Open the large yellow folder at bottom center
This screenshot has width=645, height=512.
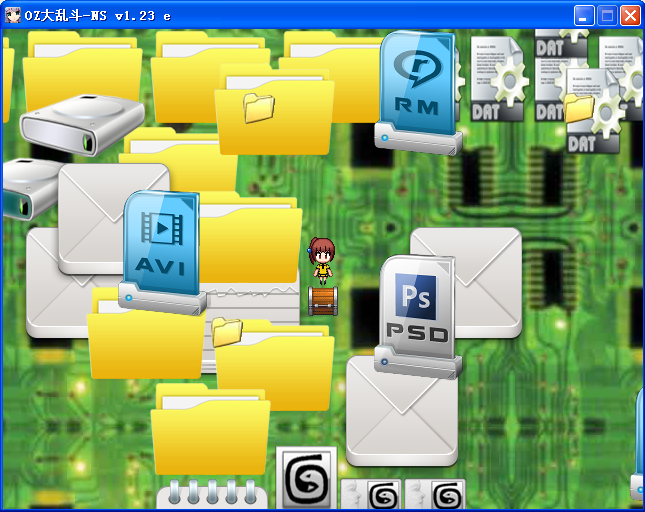pyautogui.click(x=211, y=430)
